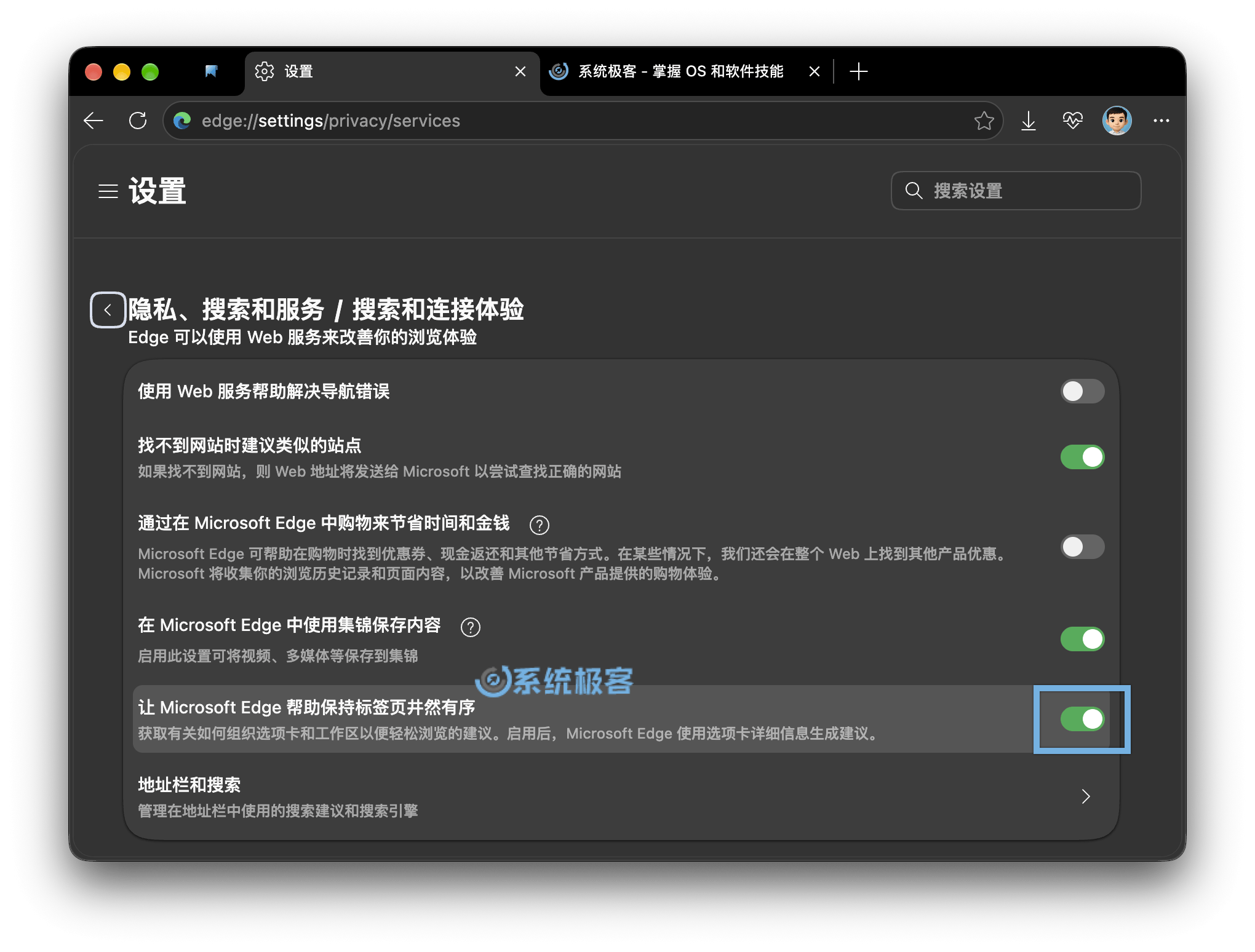This screenshot has height=952, width=1255.
Task: Open the Settings and more ellipsis menu
Action: pos(1161,121)
